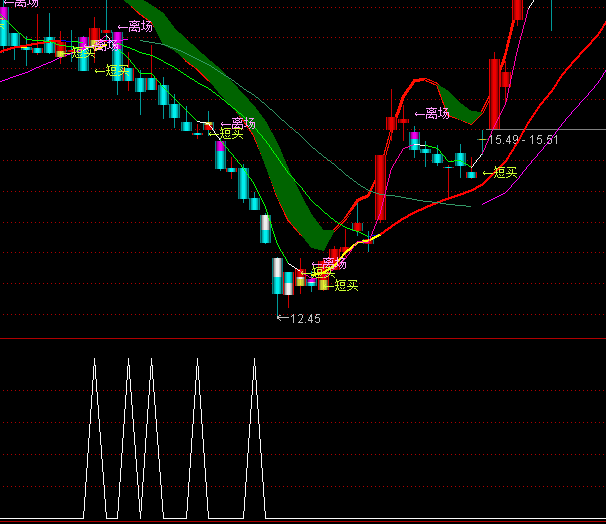Select the 离场 label in top-left corner

tap(22, 5)
